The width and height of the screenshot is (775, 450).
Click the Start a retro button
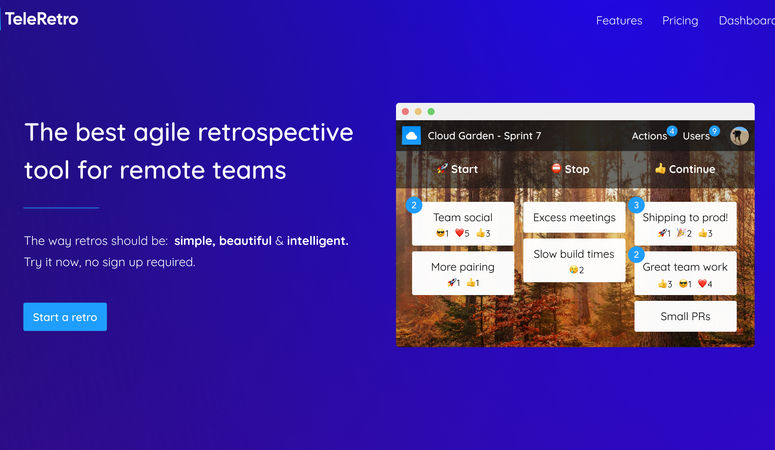pyautogui.click(x=65, y=317)
